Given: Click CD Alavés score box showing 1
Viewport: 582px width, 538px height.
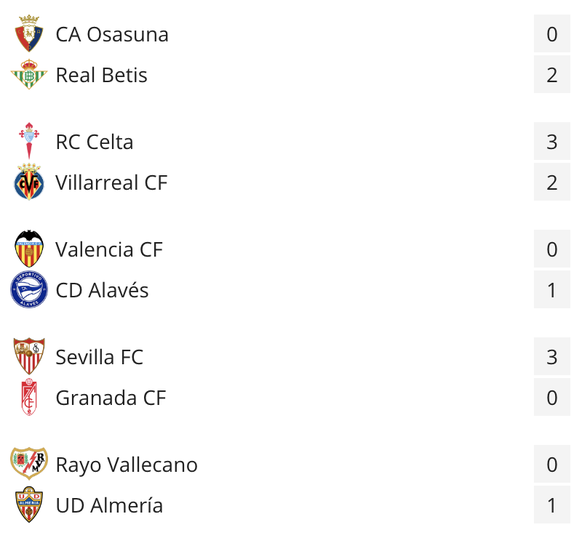Looking at the screenshot, I should click(x=552, y=290).
